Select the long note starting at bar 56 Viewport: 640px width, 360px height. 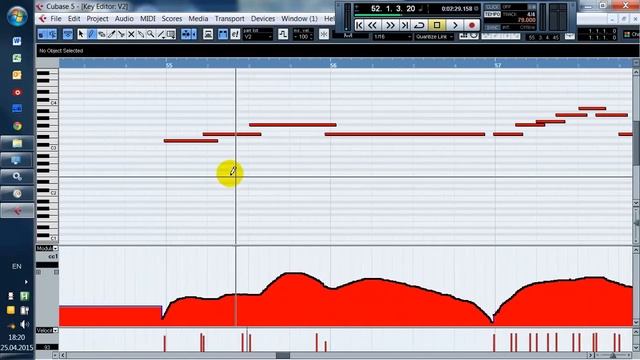[404, 134]
